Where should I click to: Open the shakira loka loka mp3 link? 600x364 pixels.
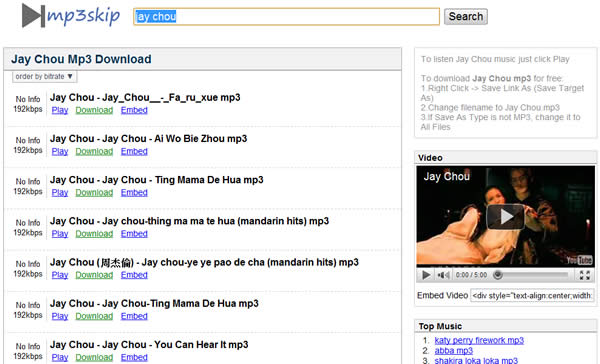click(476, 361)
